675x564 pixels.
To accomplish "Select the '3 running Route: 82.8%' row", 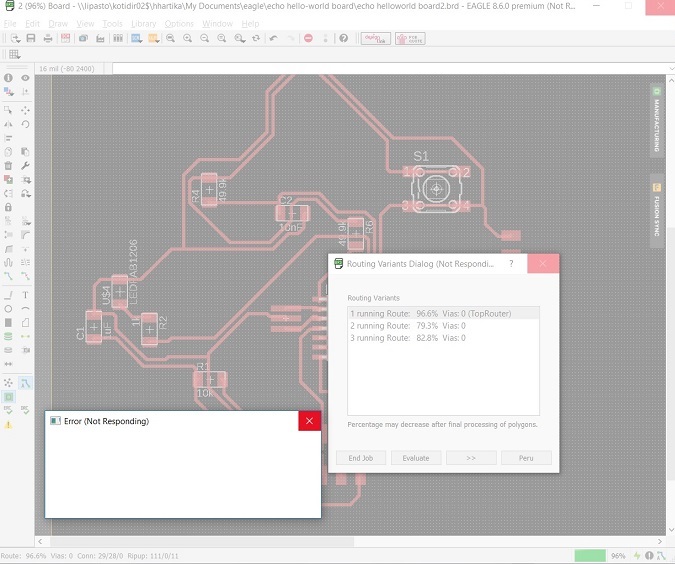I will click(x=443, y=338).
